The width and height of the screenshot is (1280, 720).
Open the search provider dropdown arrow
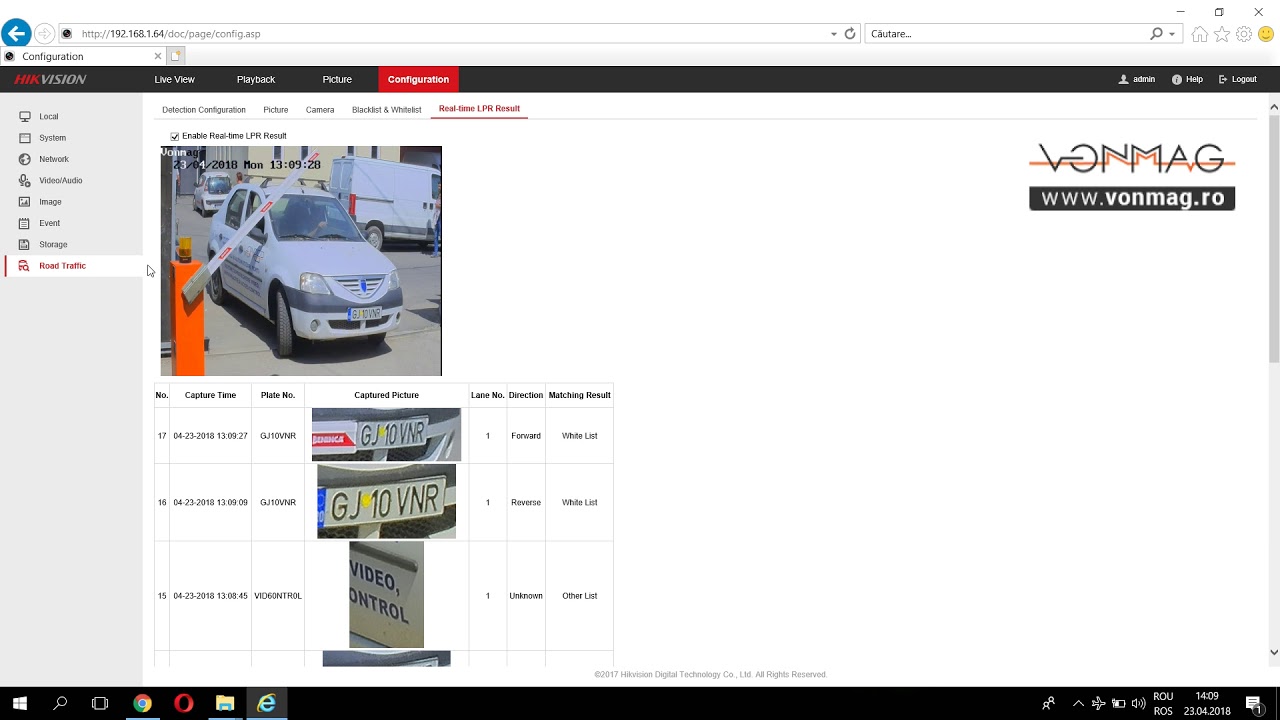(1172, 34)
